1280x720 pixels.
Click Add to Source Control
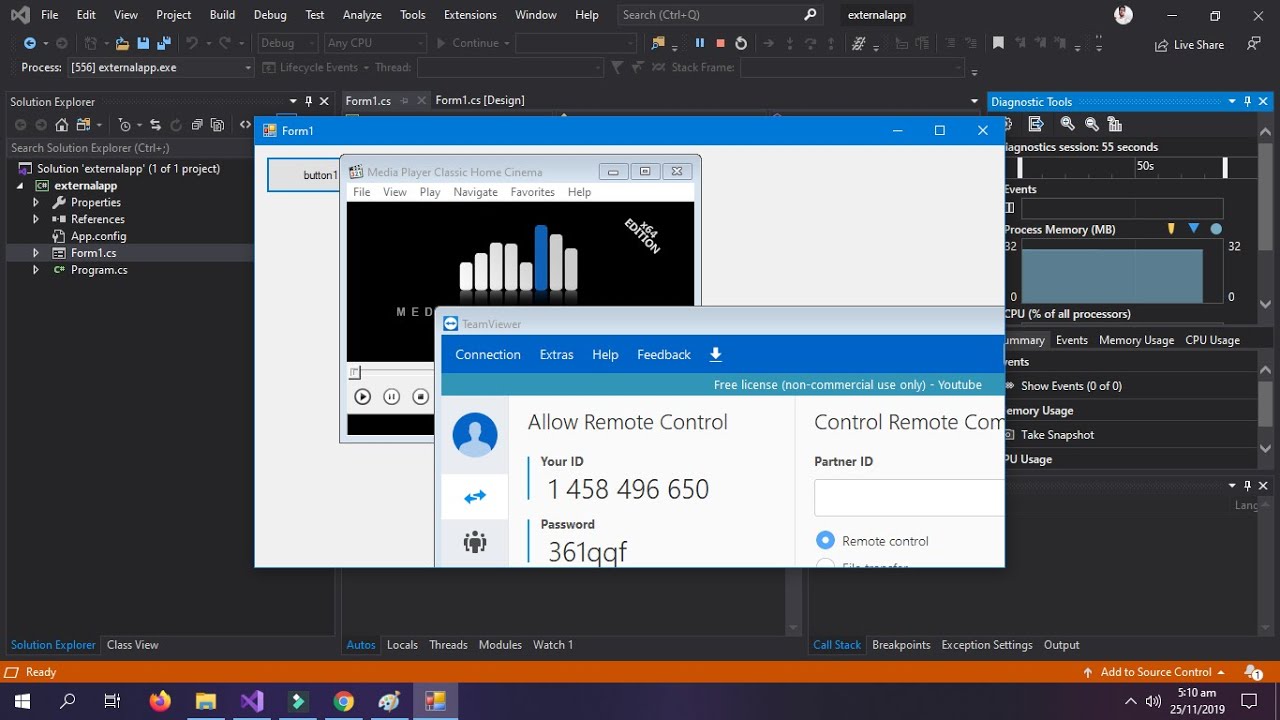coord(1155,672)
